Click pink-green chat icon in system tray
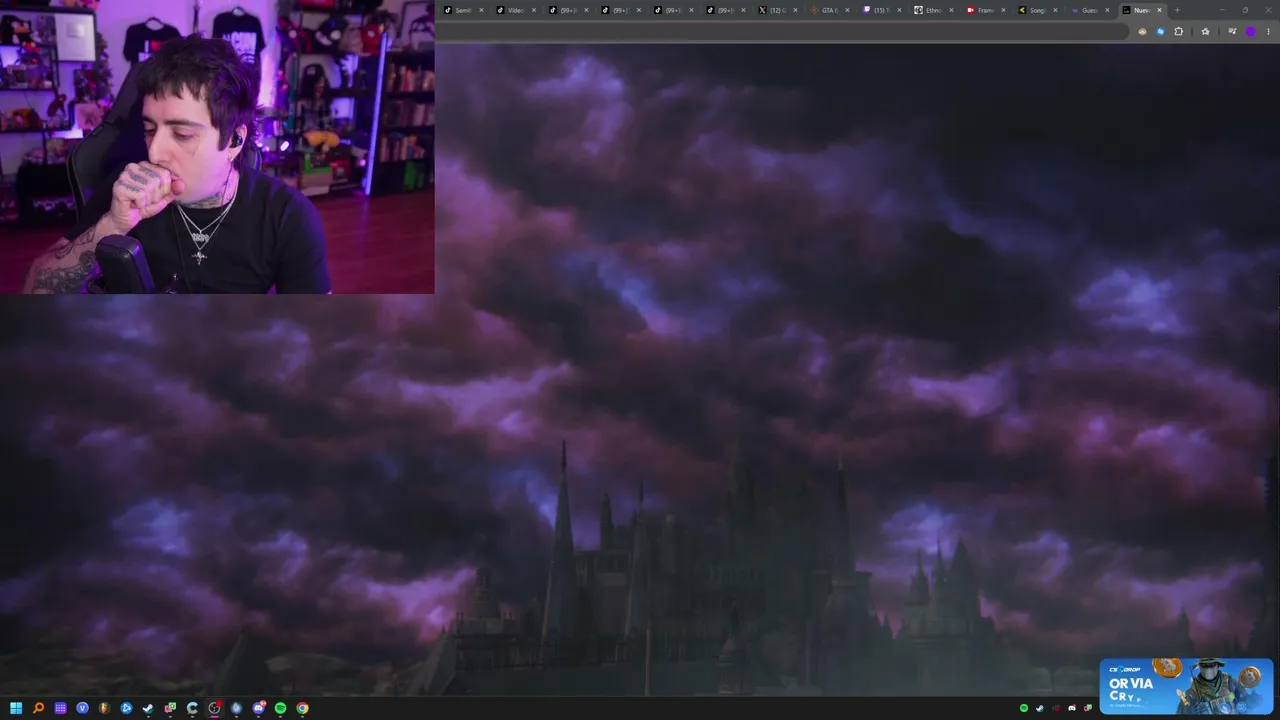Viewport: 1280px width, 720px height. 1088,708
